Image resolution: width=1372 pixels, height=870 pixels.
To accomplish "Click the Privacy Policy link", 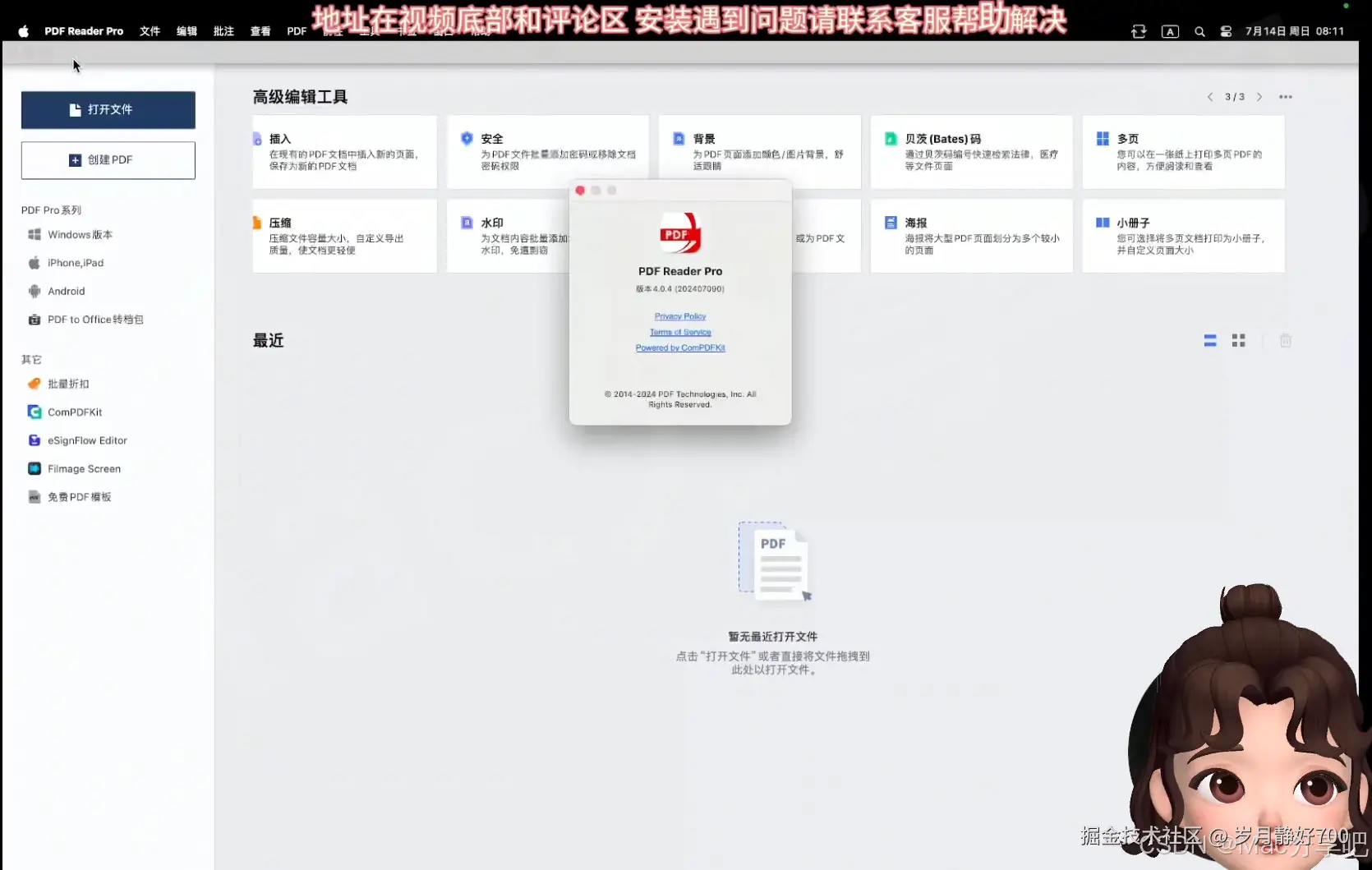I will [x=679, y=316].
